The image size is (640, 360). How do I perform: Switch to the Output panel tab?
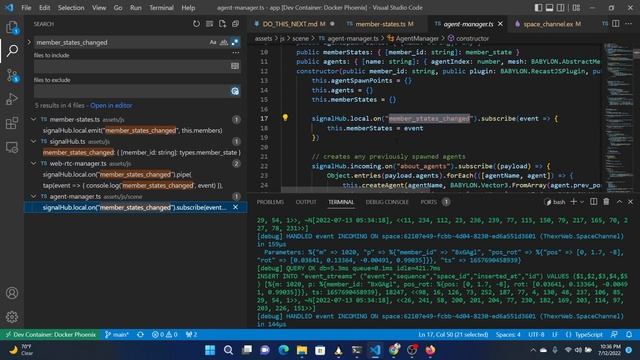click(306, 202)
